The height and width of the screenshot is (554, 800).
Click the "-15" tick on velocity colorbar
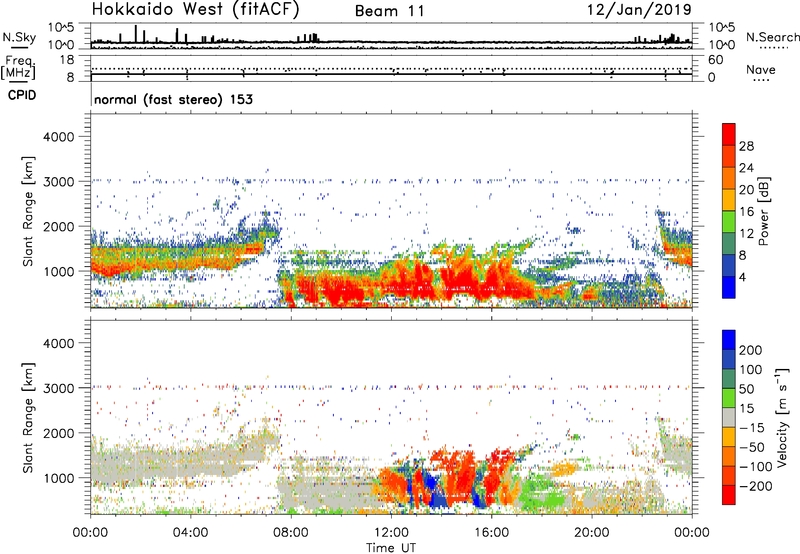752,428
